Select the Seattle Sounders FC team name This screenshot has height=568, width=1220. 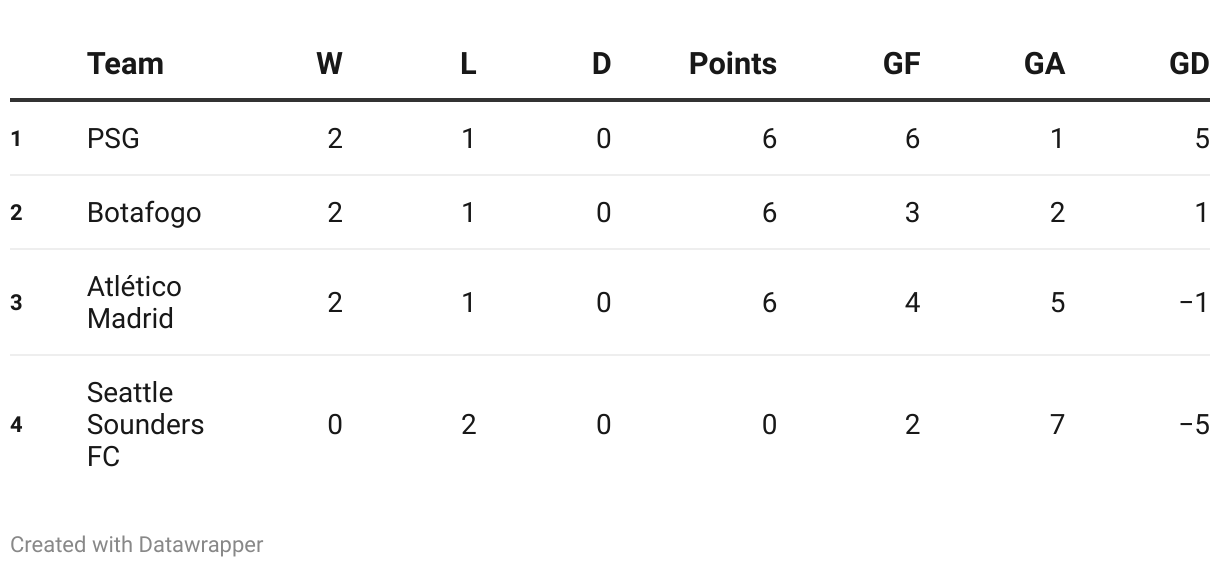(145, 424)
